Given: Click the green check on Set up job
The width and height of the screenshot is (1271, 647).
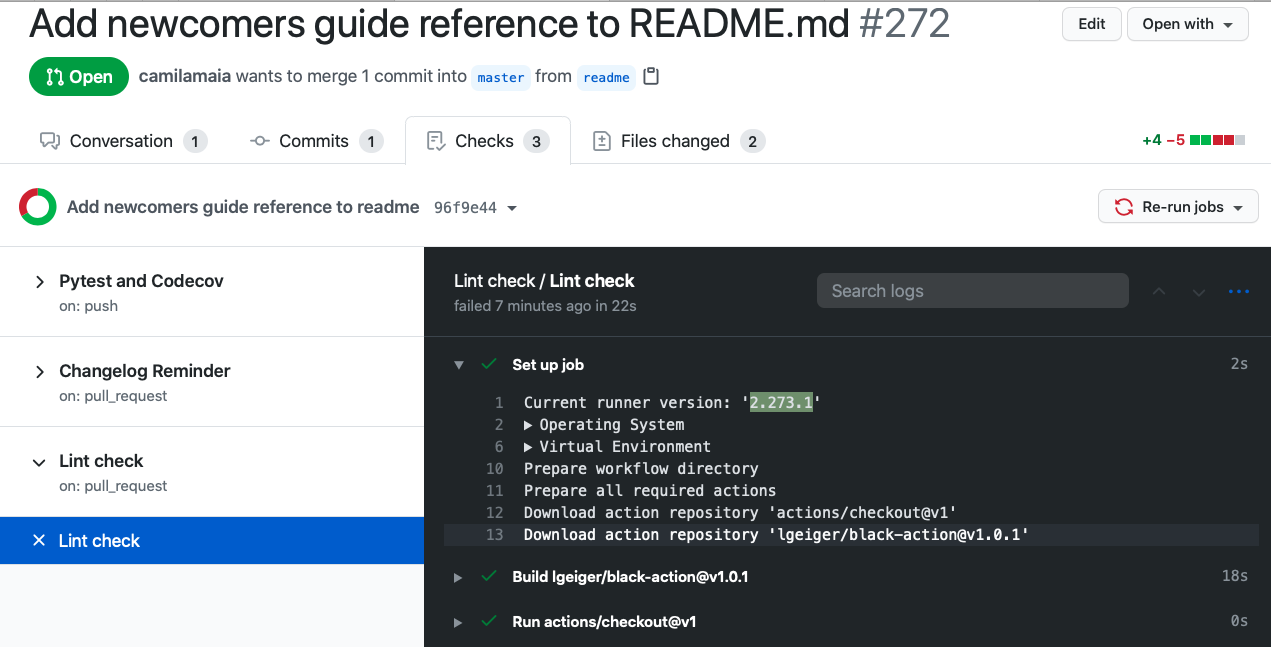Looking at the screenshot, I should click(x=489, y=364).
